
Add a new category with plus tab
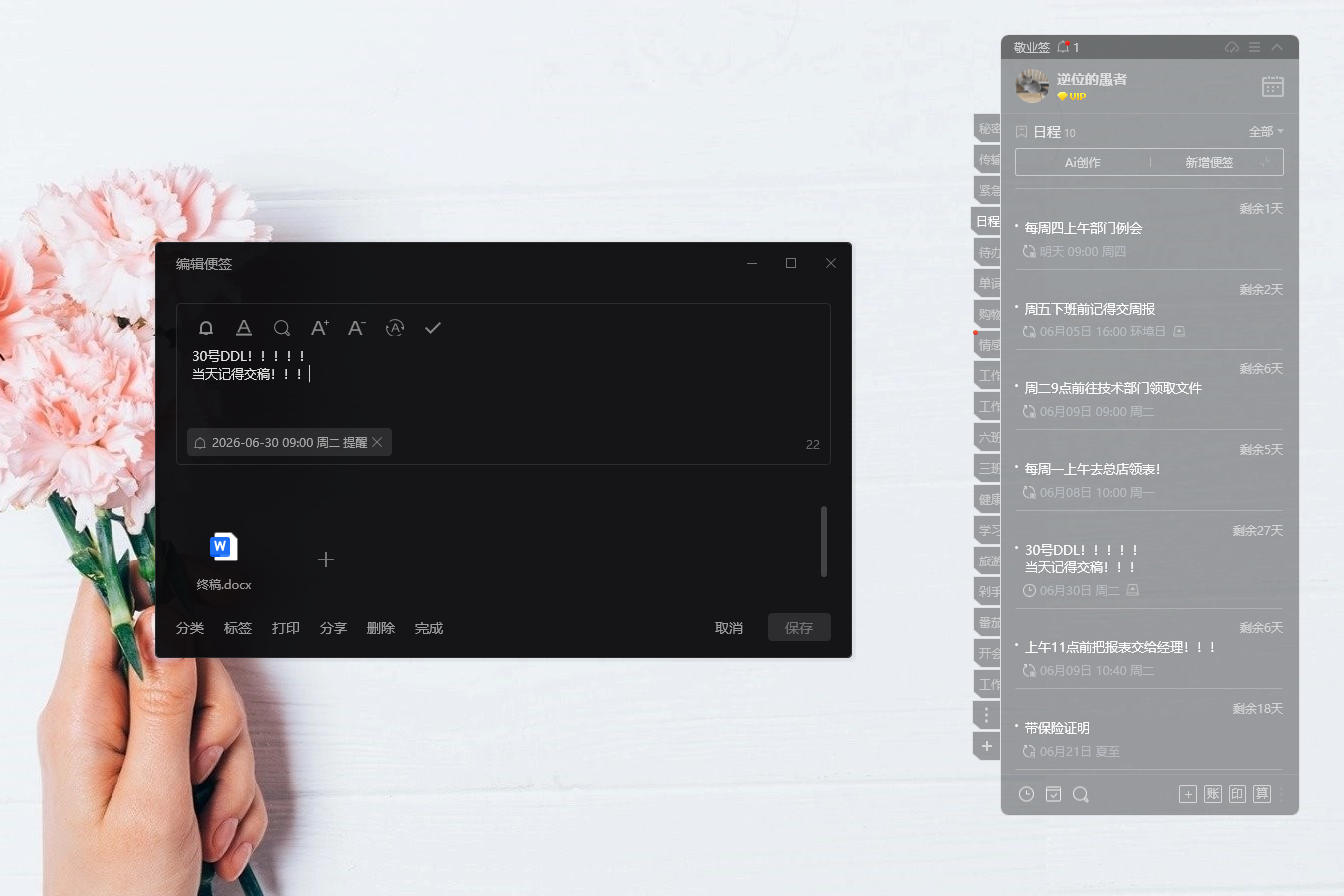pos(987,746)
